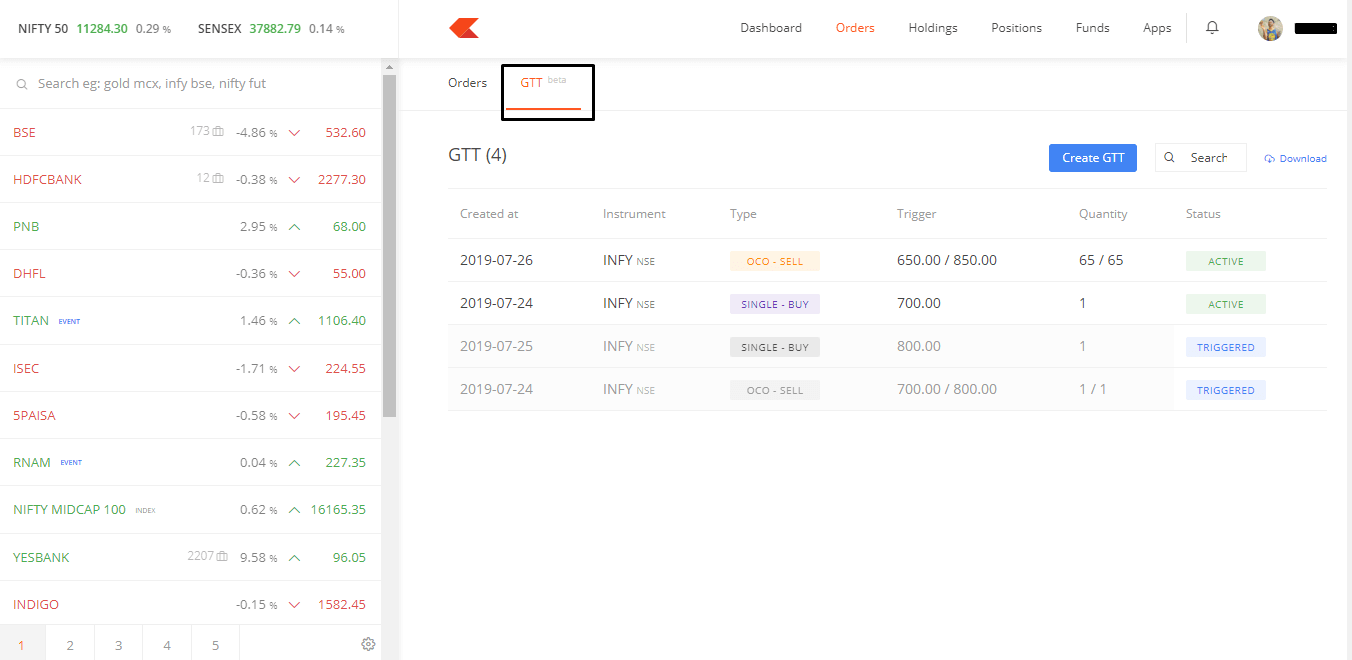Open the user profile avatar

point(1270,28)
